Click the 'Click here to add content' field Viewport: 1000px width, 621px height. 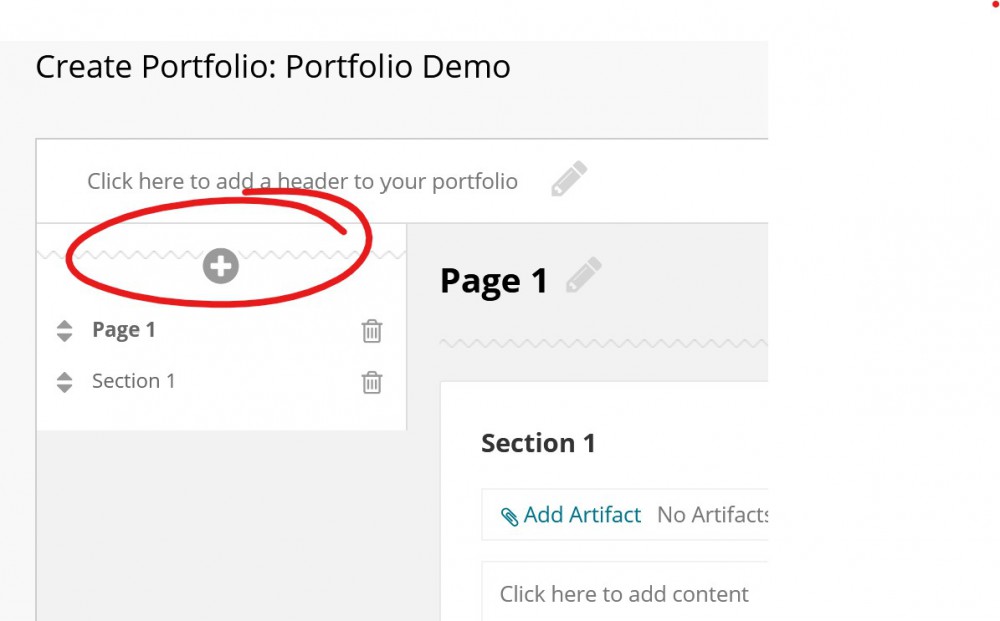(x=624, y=593)
